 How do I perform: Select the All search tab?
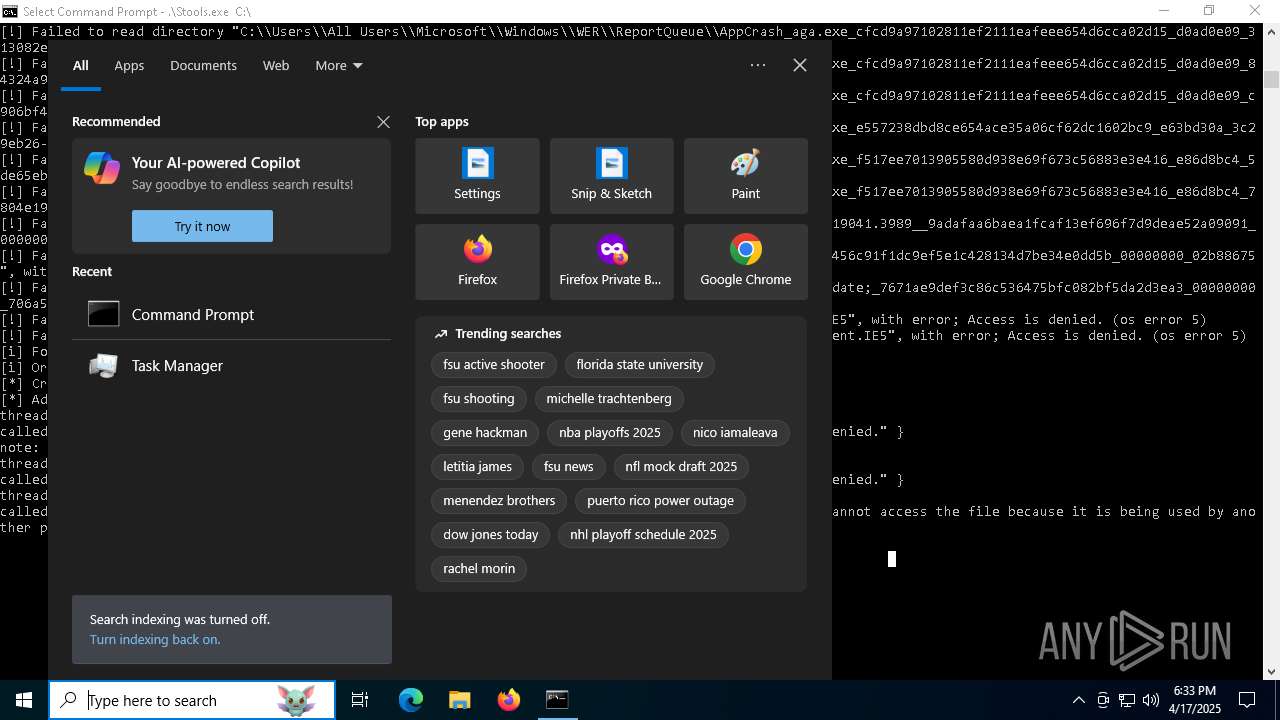click(x=81, y=65)
